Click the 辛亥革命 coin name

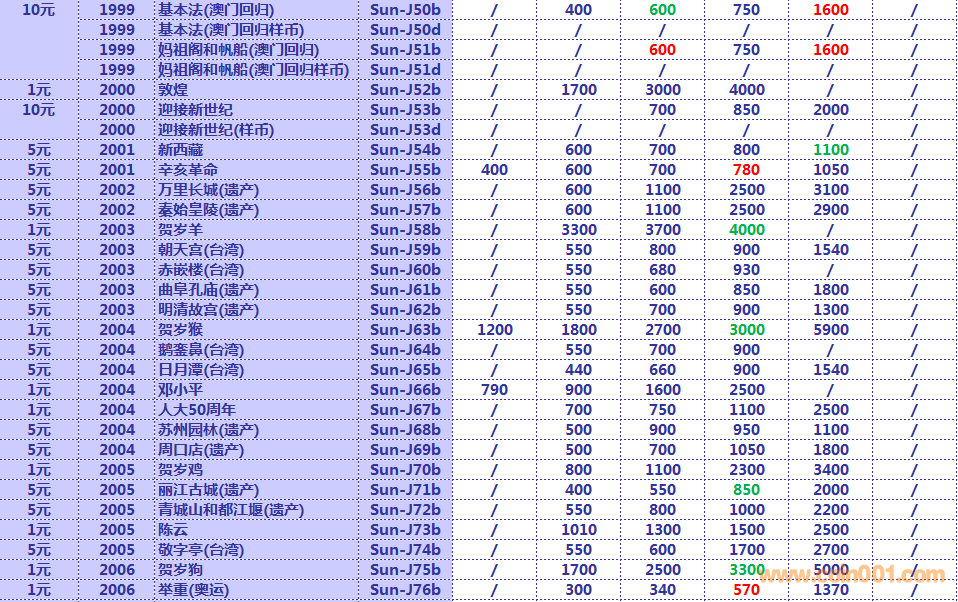[x=188, y=170]
